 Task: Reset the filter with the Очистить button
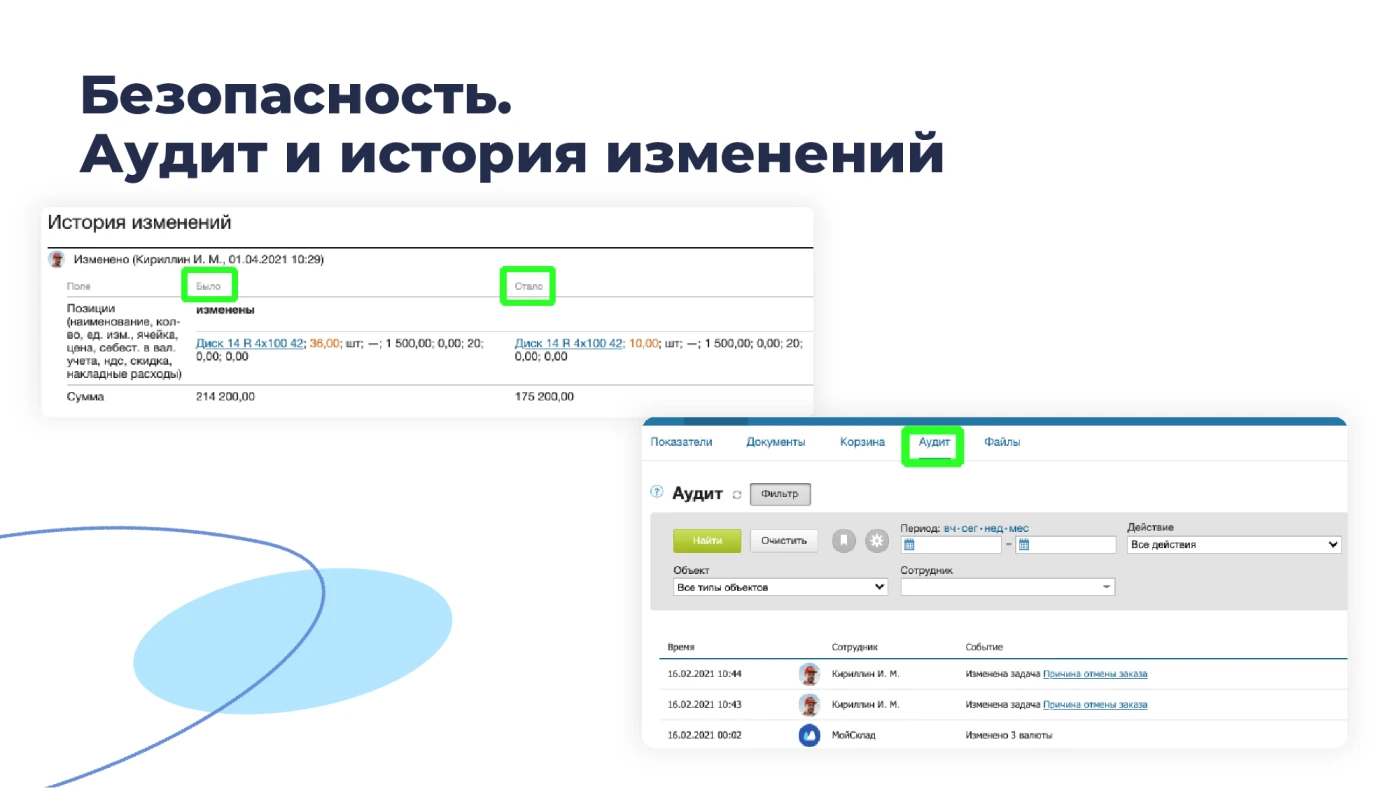[x=784, y=541]
